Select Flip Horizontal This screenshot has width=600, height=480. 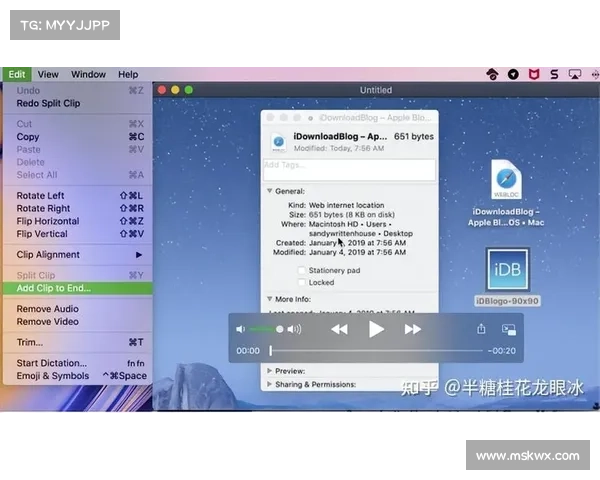pos(78,221)
